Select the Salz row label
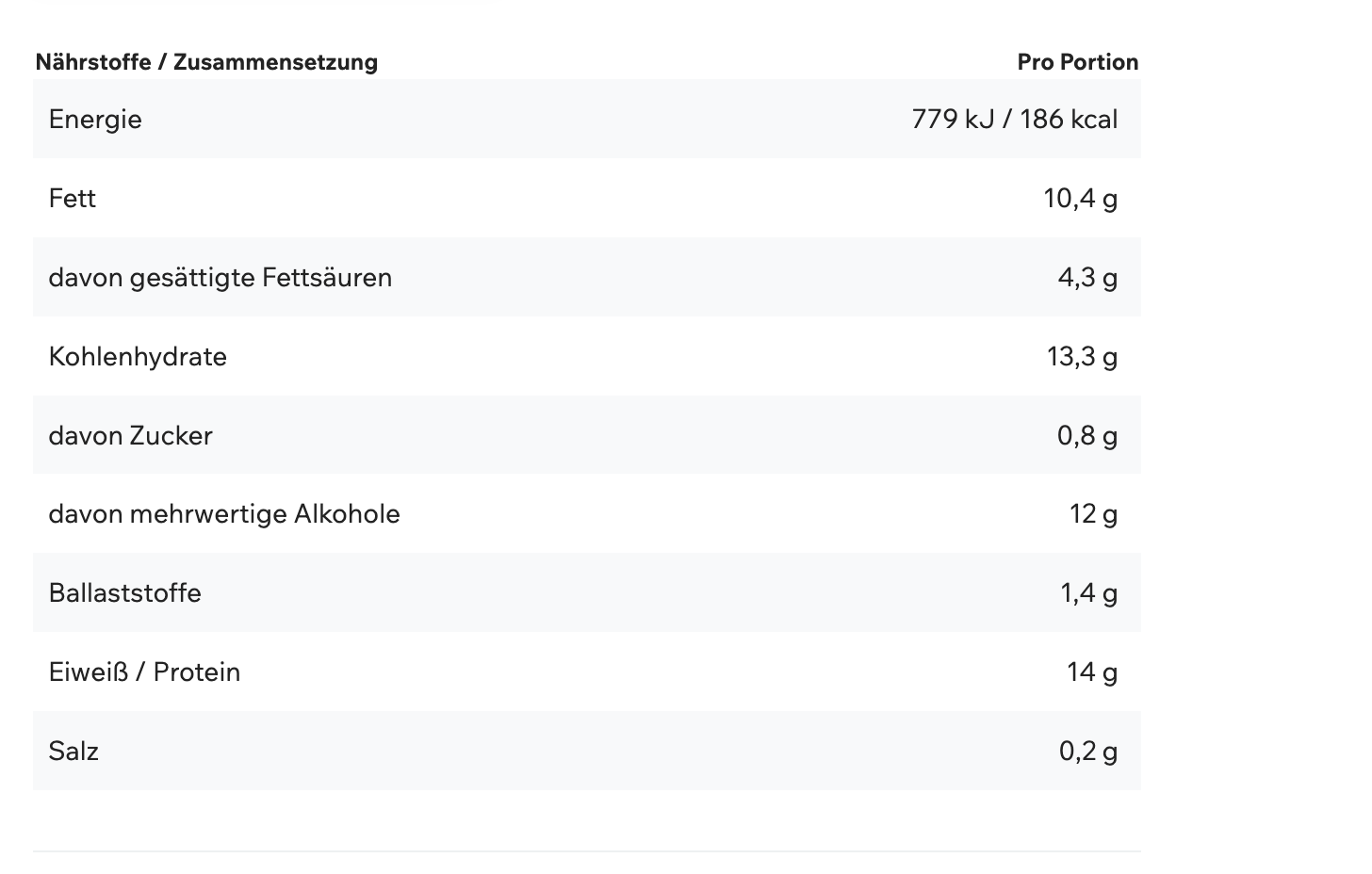Screen dimensions: 1372x874 [73, 752]
